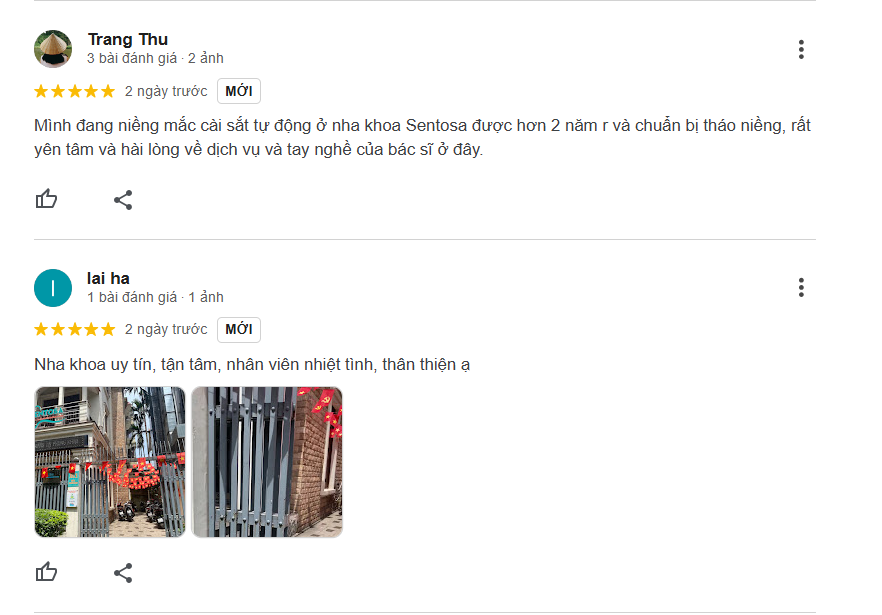
Task: Open more options for Trang Thu's review
Action: click(x=801, y=50)
